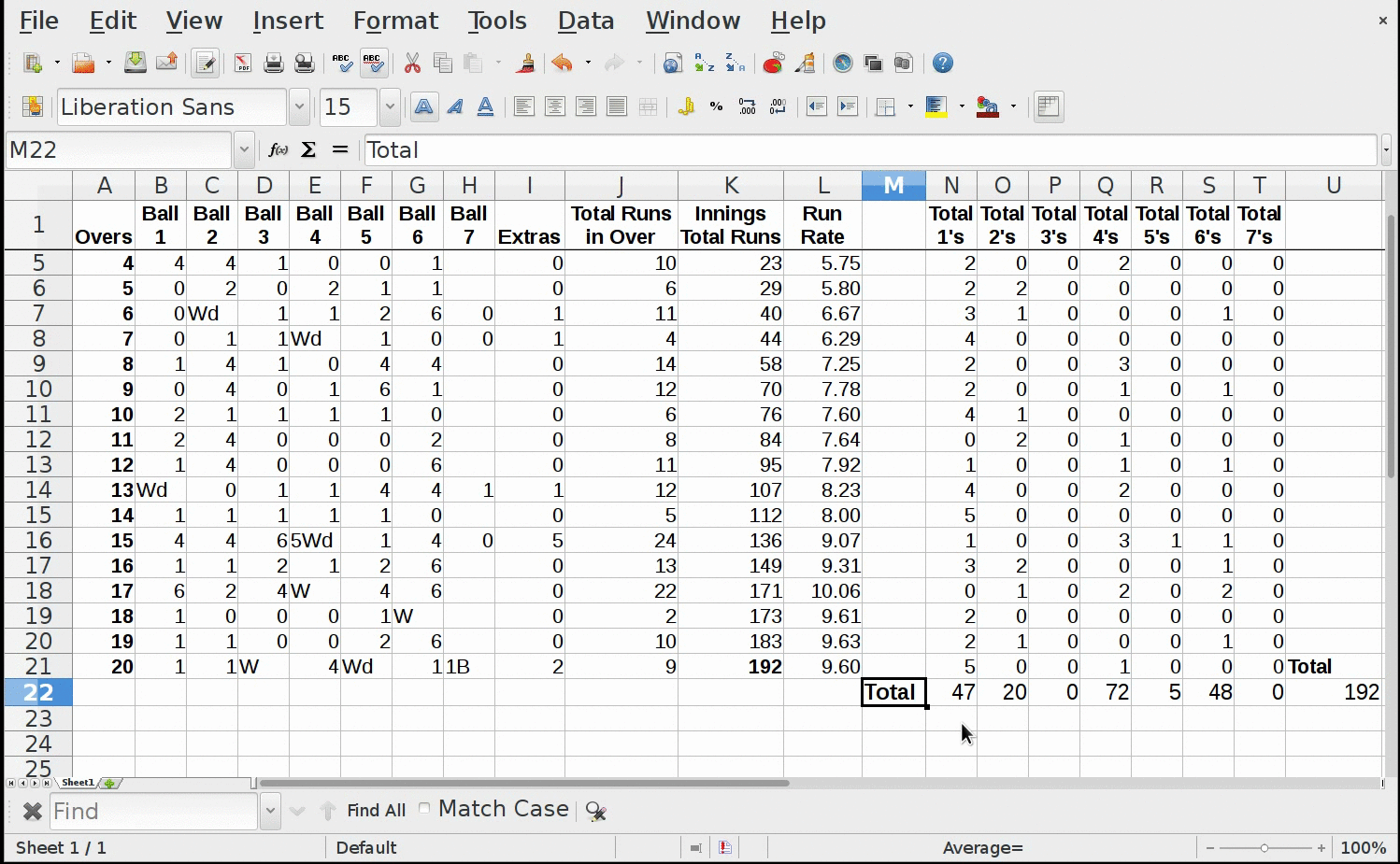Click the Sum sigma icon
The height and width of the screenshot is (864, 1400).
click(308, 149)
